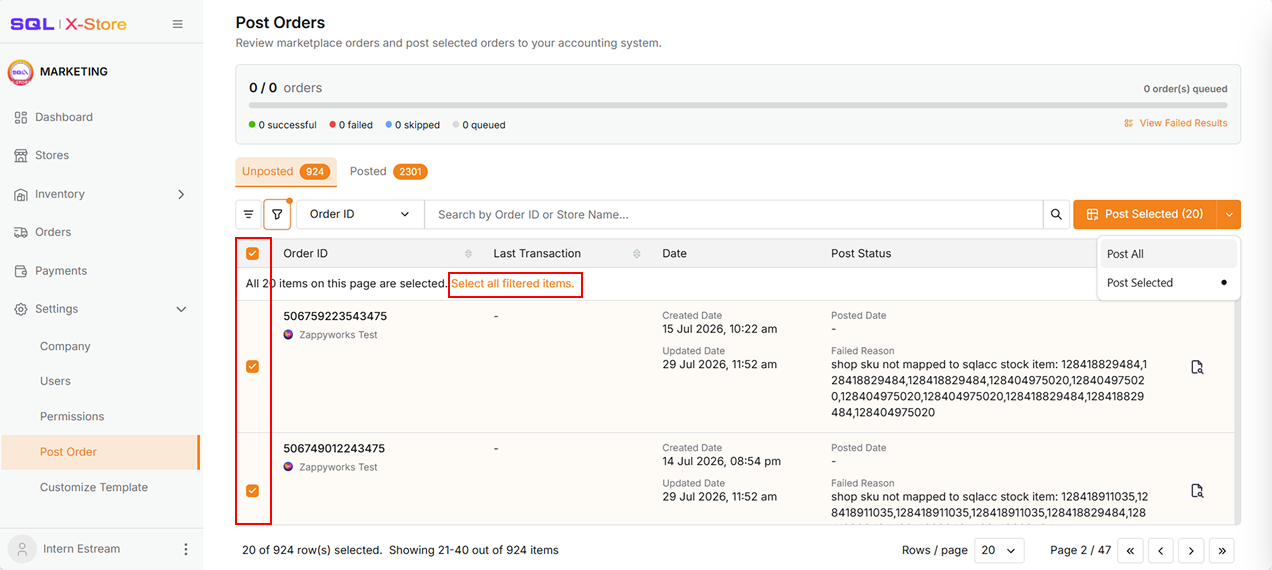Choose Post All from the dropdown menu

click(x=1168, y=254)
